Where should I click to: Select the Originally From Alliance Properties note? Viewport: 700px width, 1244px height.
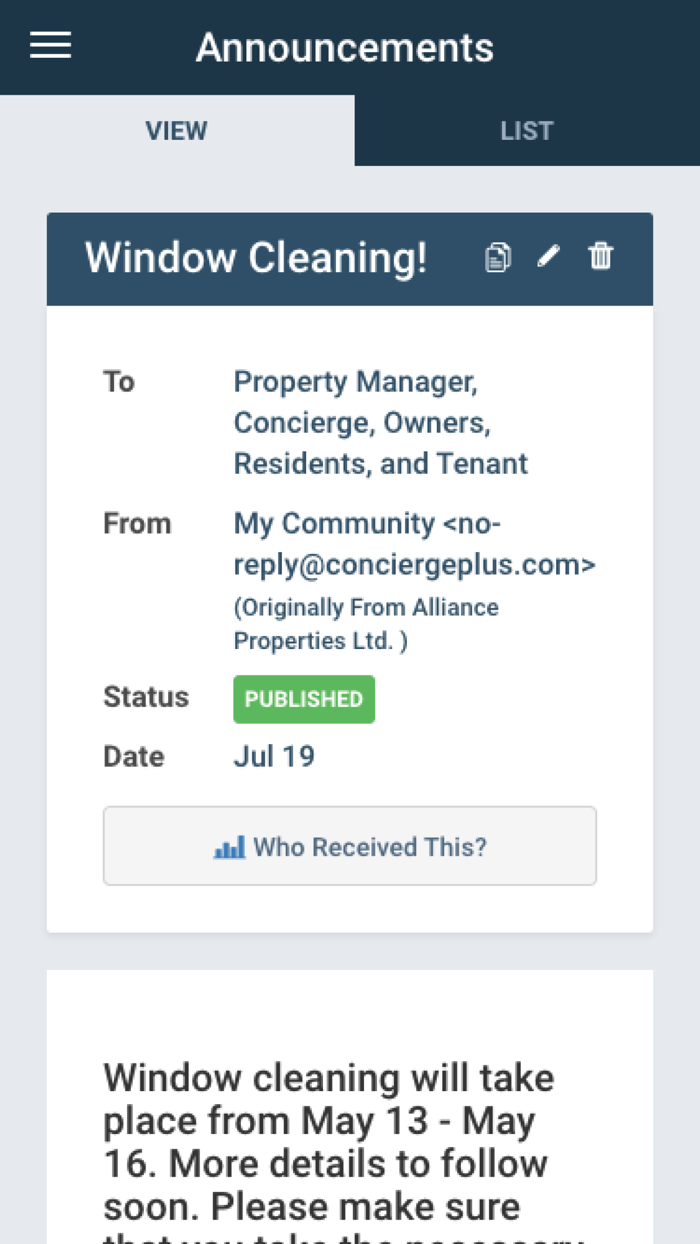366,624
